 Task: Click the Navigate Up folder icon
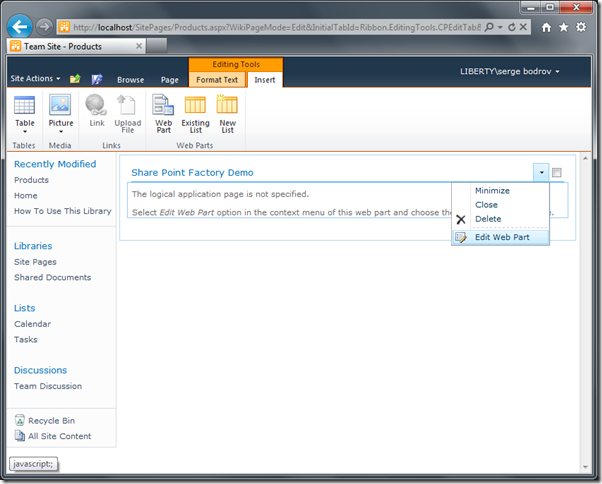pyautogui.click(x=75, y=79)
